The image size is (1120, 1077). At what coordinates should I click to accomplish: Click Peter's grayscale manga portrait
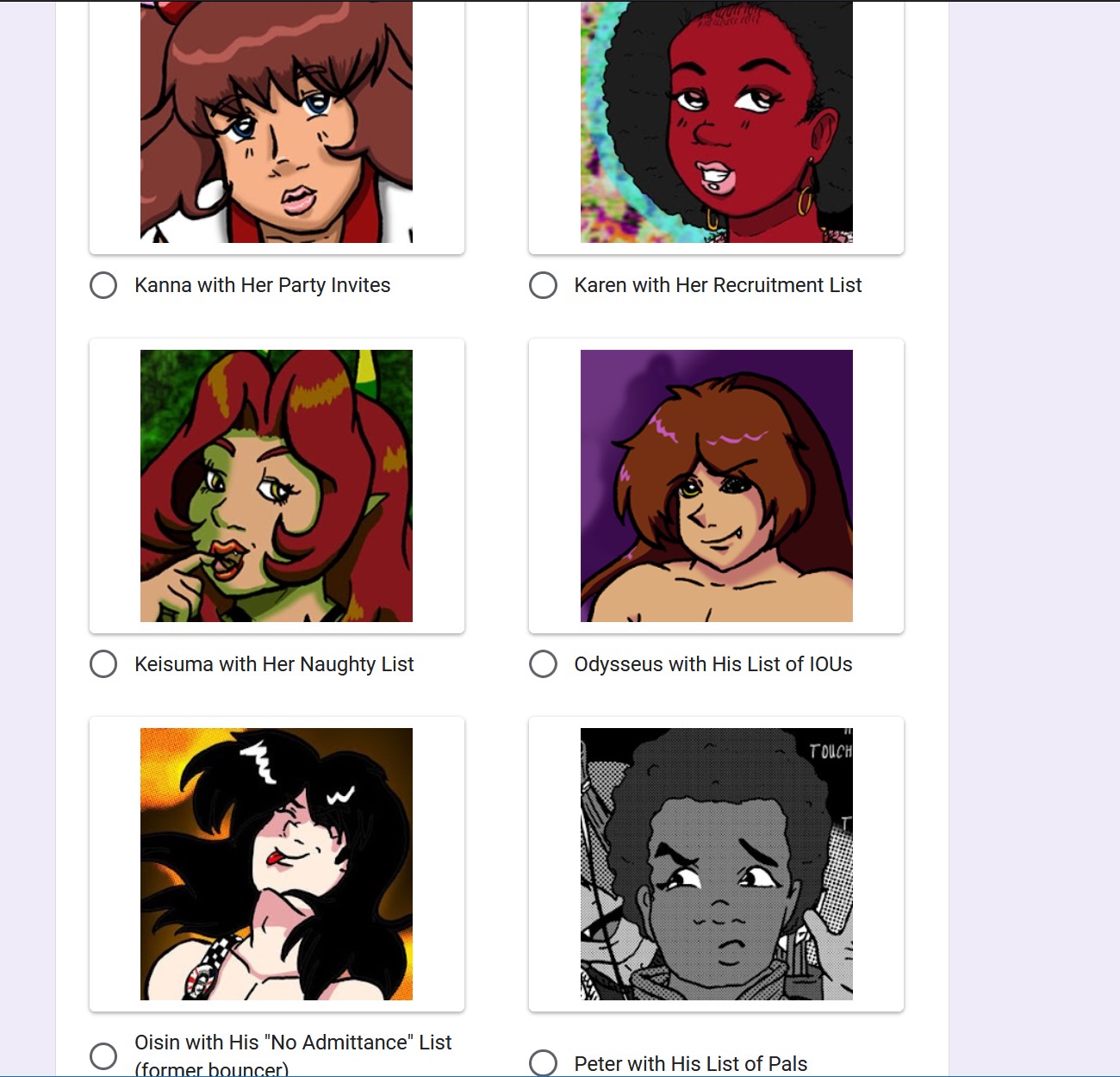(717, 864)
